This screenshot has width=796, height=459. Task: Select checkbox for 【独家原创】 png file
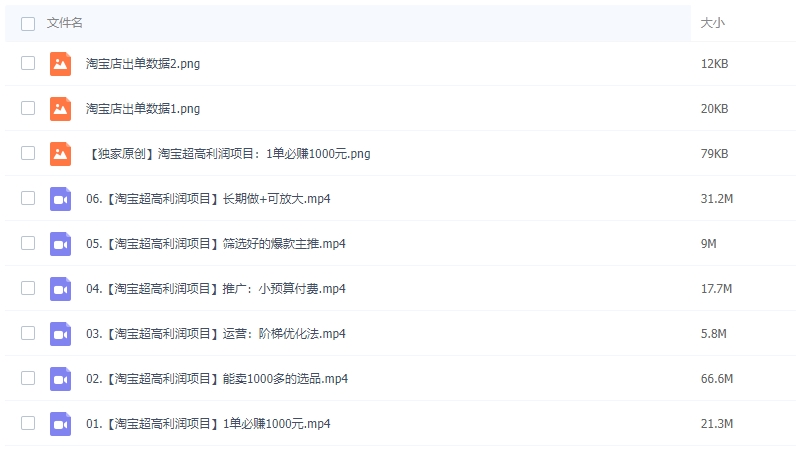[28, 153]
